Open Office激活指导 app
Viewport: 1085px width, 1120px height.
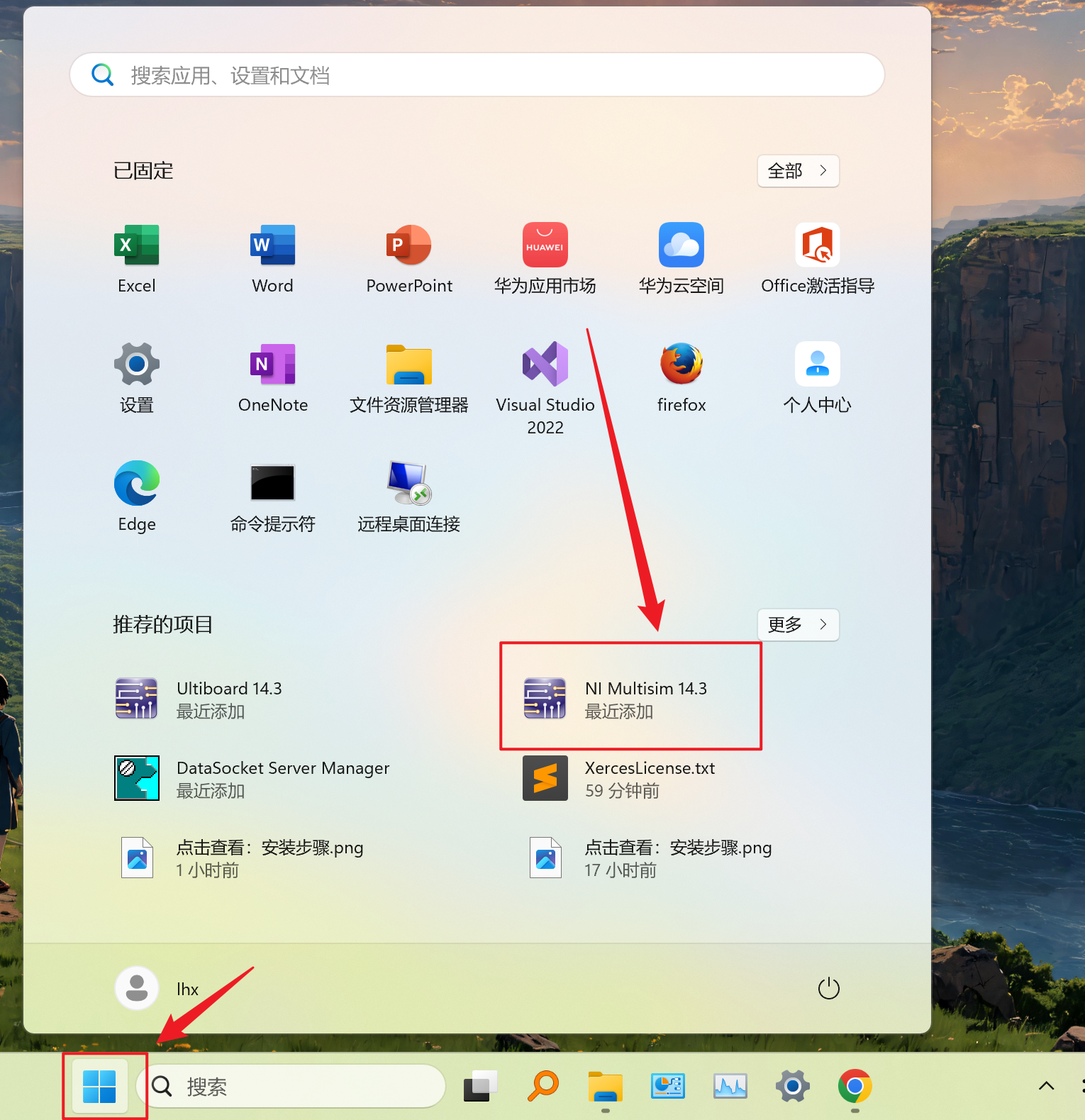click(818, 259)
